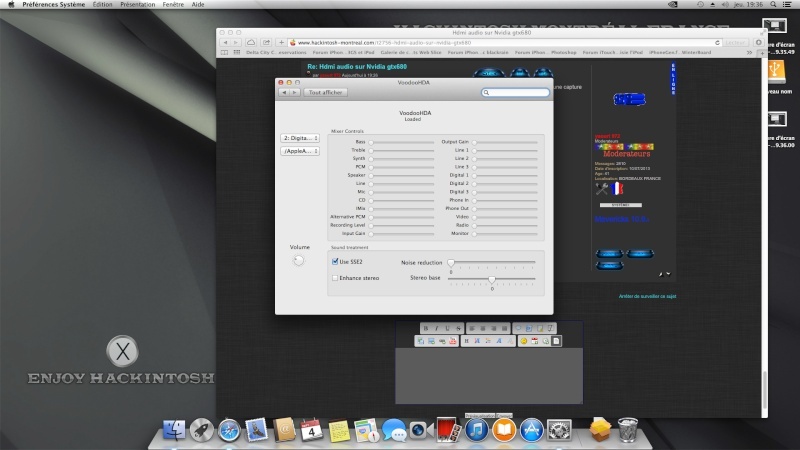
Task: Click Underline icon in forum editor toolbar
Action: click(x=447, y=328)
